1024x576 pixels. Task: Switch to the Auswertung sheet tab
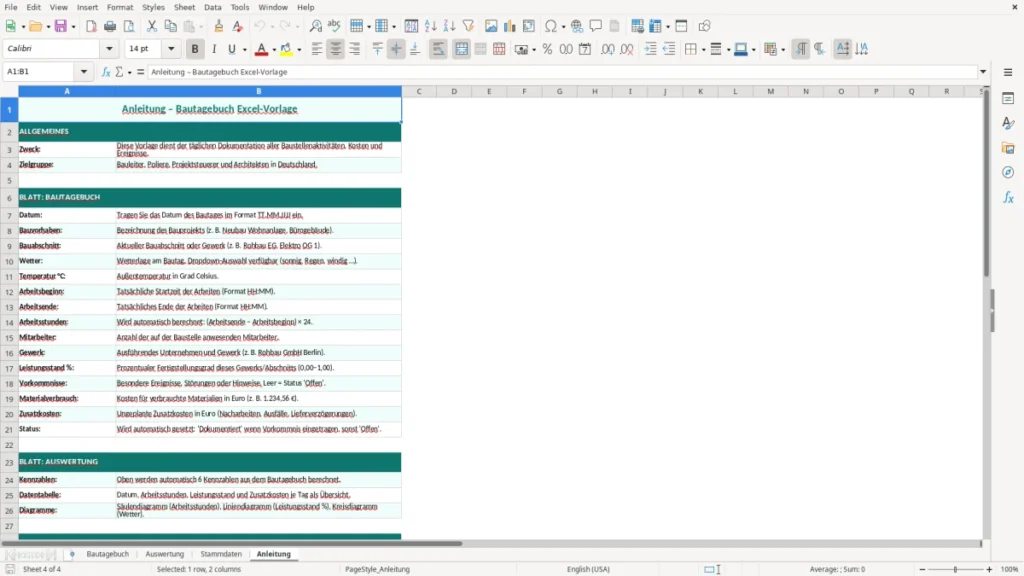point(165,554)
